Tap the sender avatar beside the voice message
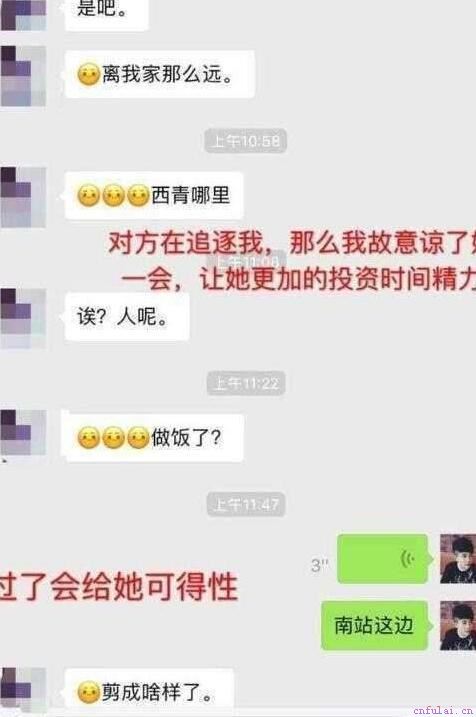The width and height of the screenshot is (476, 717). 458,558
